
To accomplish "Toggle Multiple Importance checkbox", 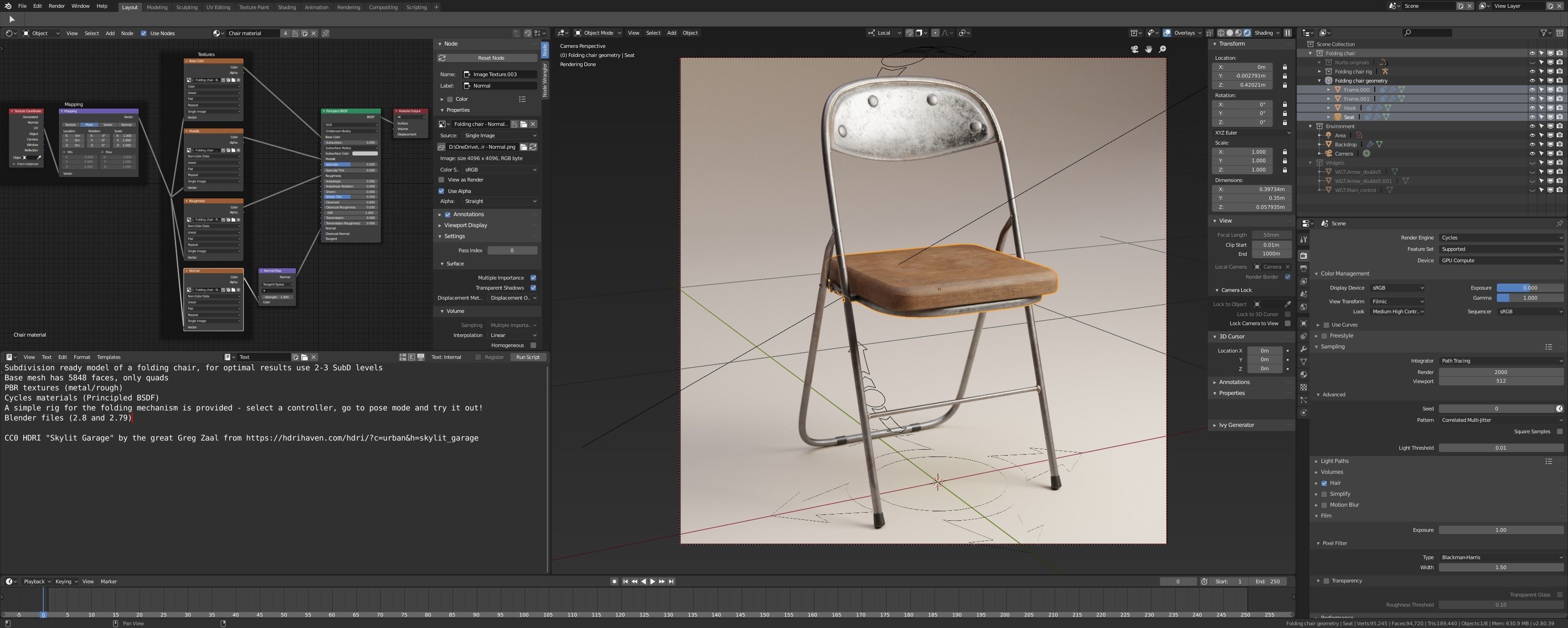I will click(x=533, y=278).
